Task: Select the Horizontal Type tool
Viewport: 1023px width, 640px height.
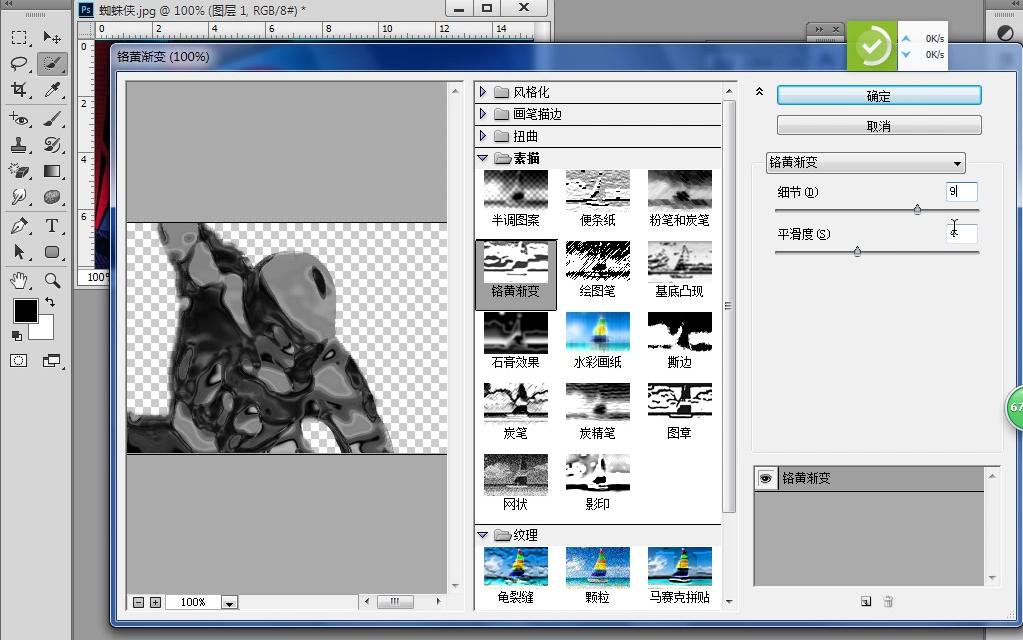Action: tap(52, 226)
